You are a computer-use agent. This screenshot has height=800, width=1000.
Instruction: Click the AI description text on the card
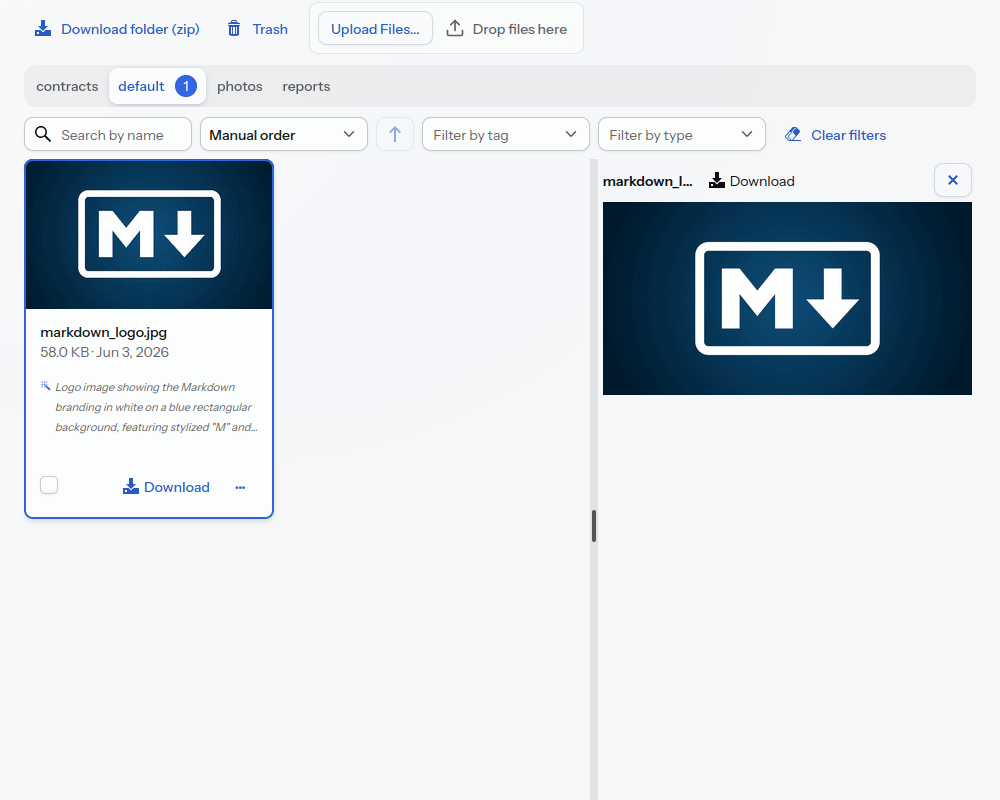156,407
